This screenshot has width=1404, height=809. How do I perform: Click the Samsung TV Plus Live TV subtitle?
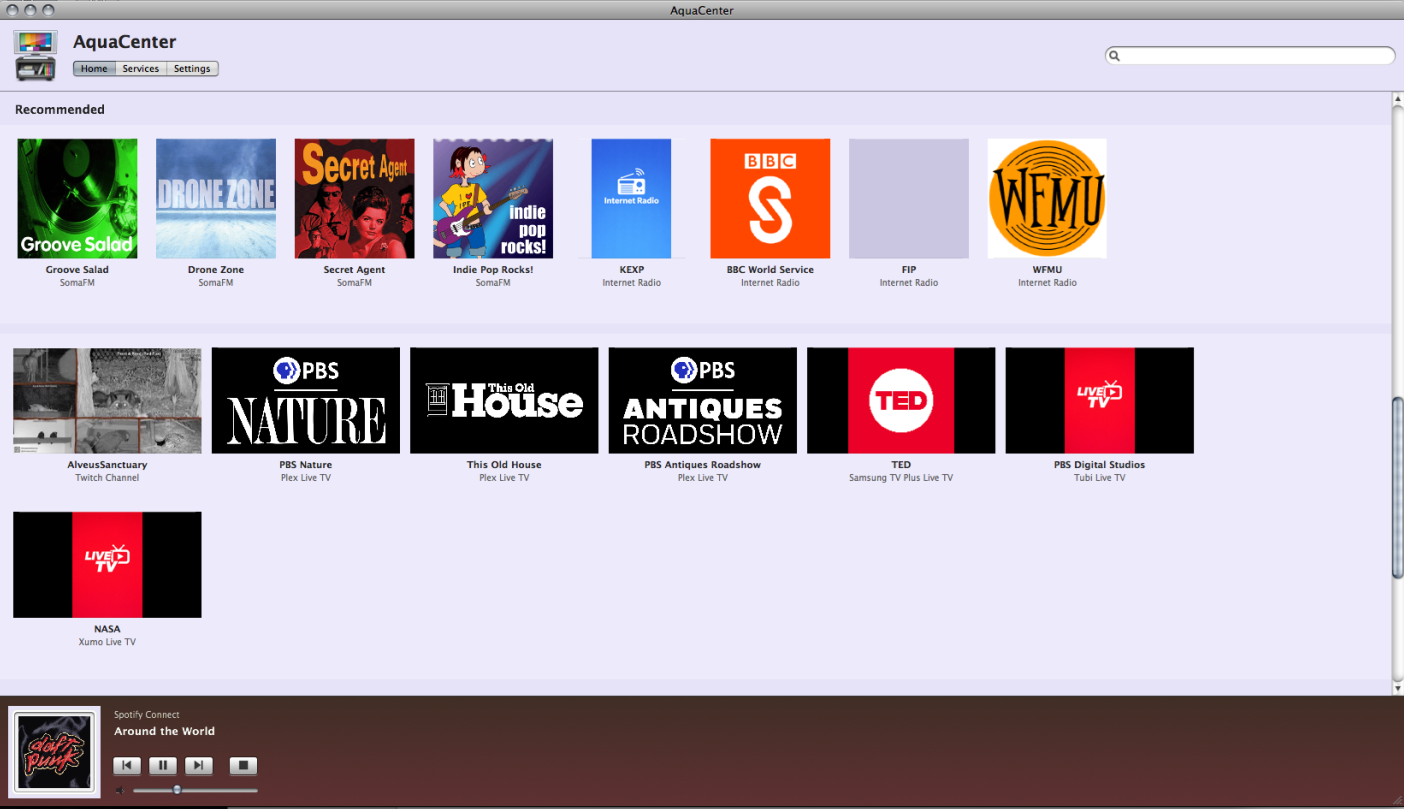[901, 478]
